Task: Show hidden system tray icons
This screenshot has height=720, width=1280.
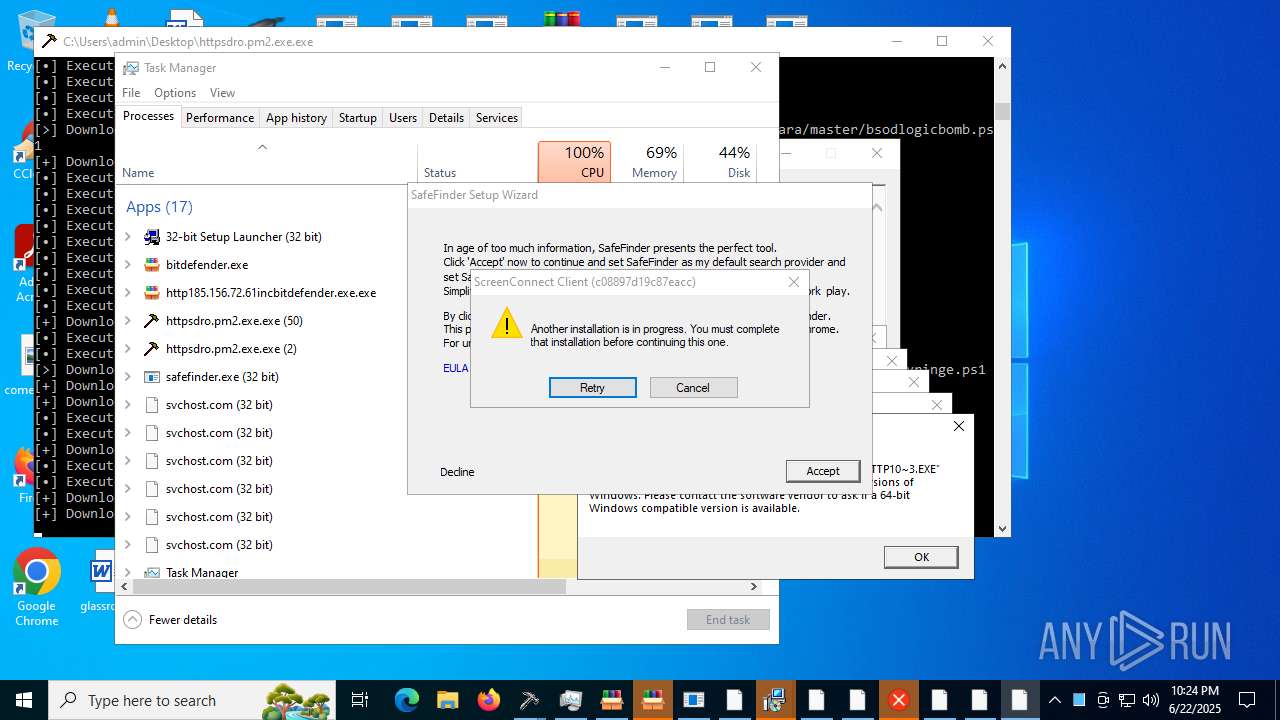Action: click(1055, 700)
